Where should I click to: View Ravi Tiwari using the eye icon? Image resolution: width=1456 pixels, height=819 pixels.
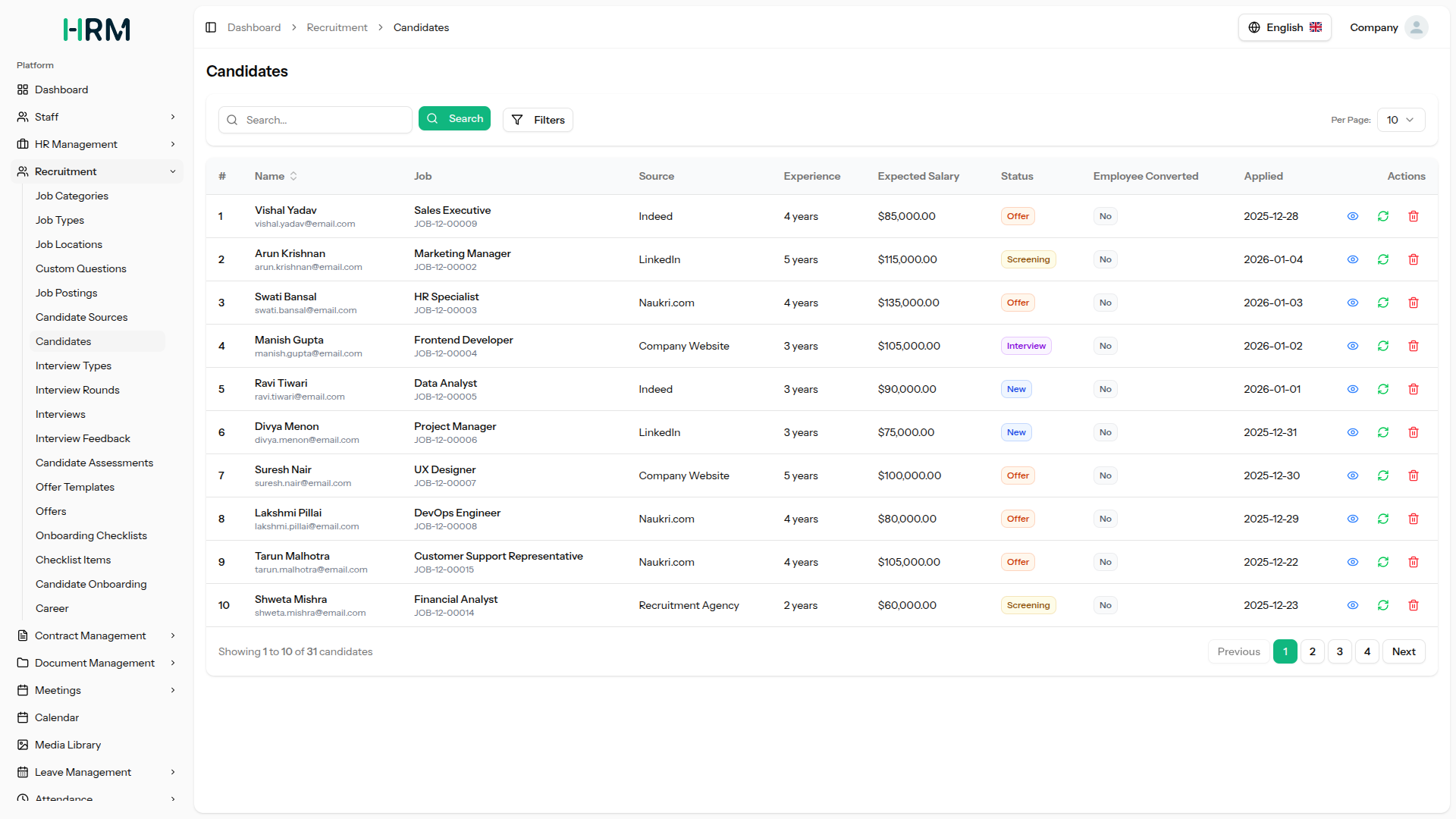(x=1352, y=389)
